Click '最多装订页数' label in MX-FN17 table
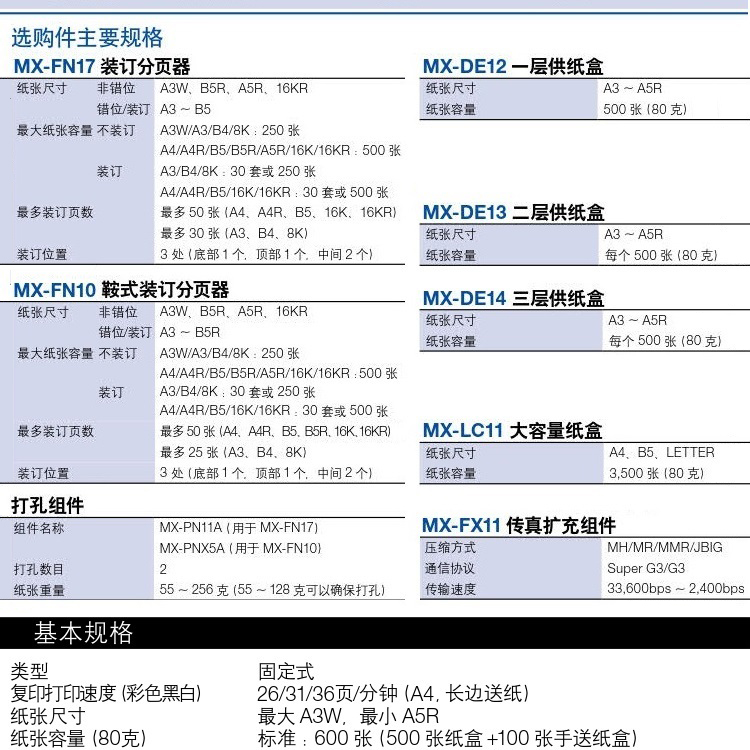The width and height of the screenshot is (750, 750). coord(55,212)
